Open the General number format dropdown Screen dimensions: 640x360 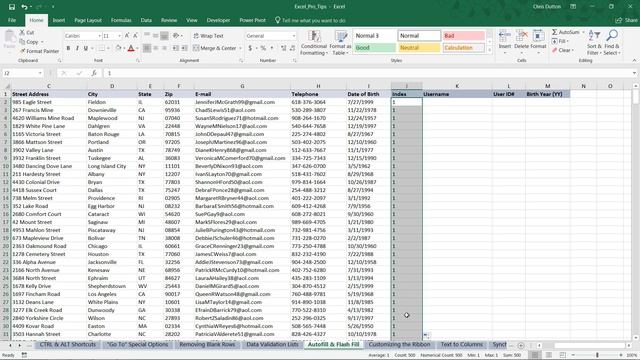(293, 36)
